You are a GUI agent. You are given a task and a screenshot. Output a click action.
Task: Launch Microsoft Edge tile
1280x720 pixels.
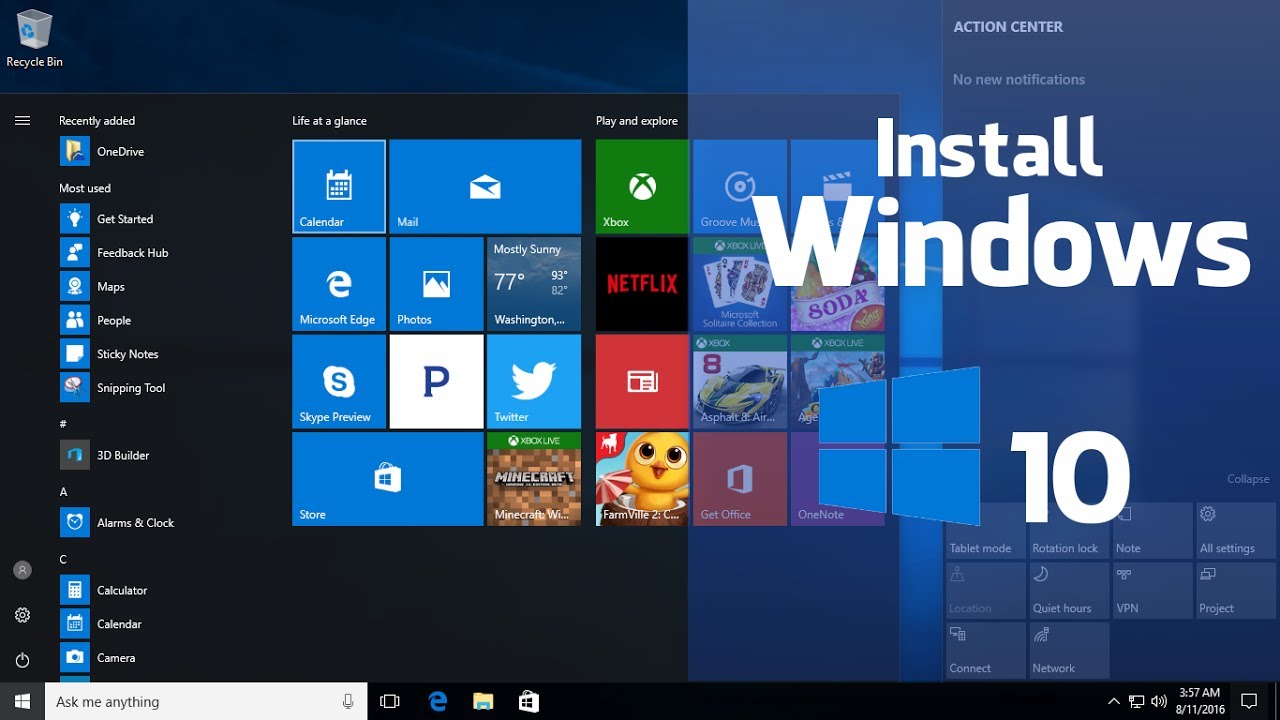[339, 284]
